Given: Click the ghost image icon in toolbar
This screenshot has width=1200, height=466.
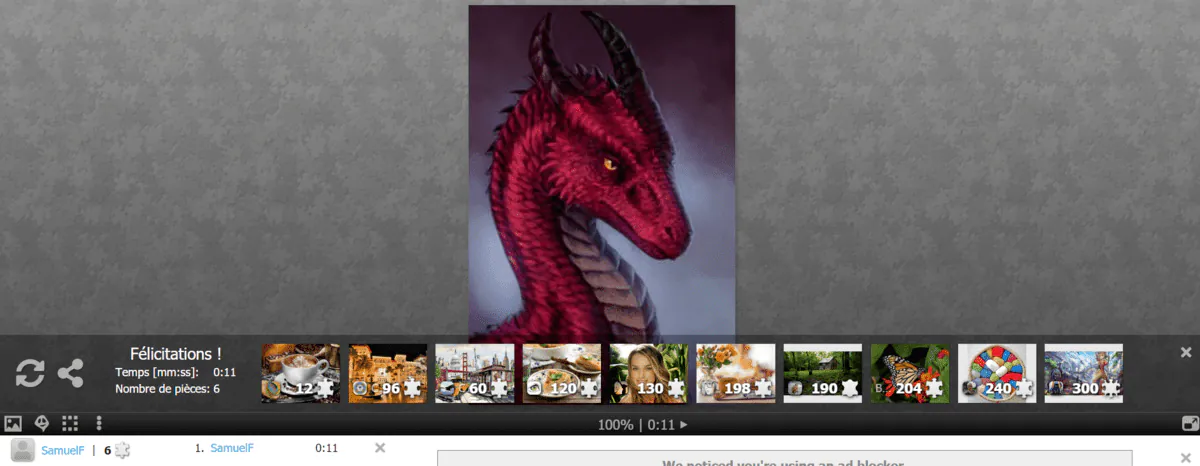Looking at the screenshot, I should click(x=42, y=424).
